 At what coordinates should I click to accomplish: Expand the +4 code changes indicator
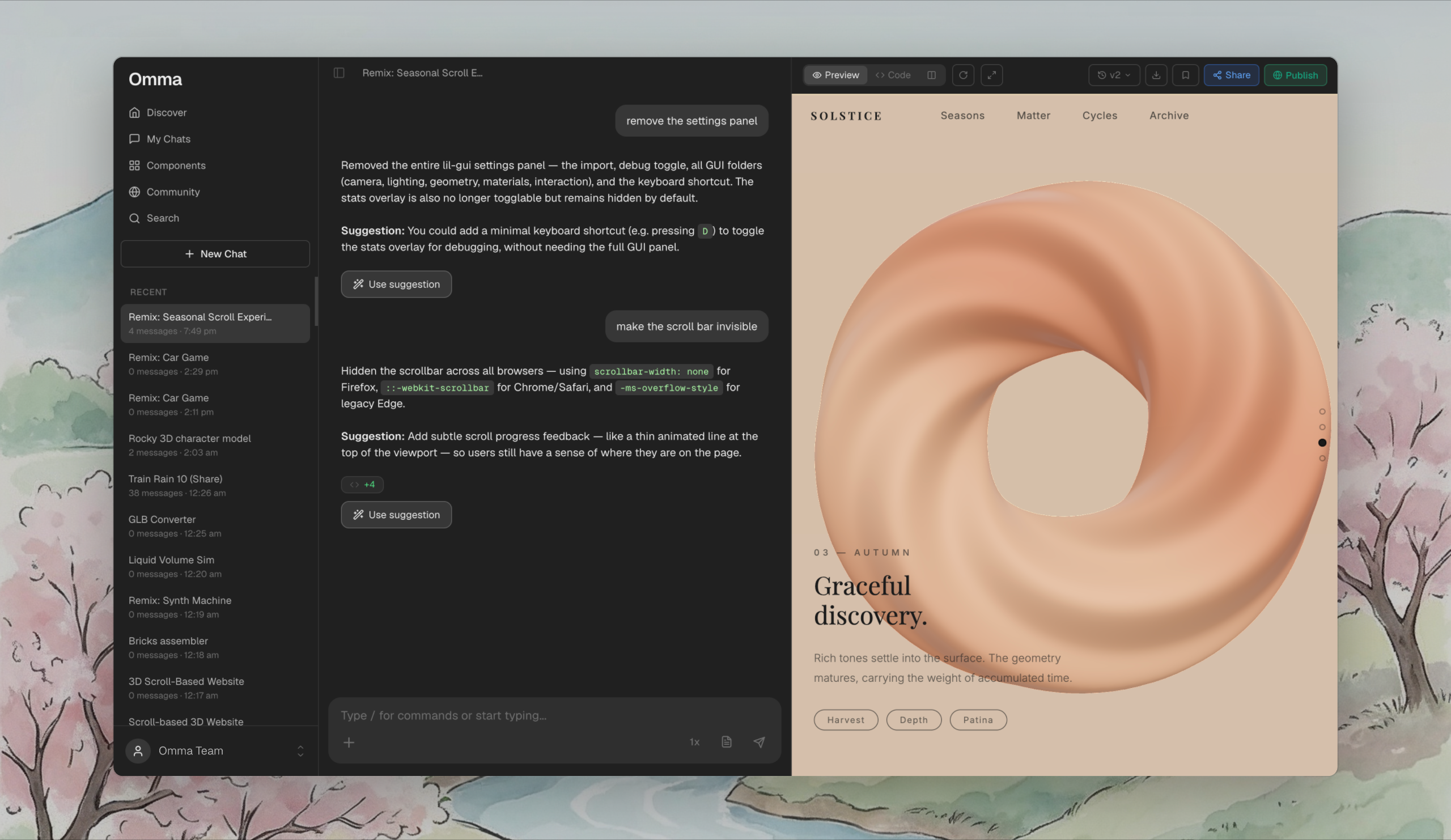(x=363, y=484)
